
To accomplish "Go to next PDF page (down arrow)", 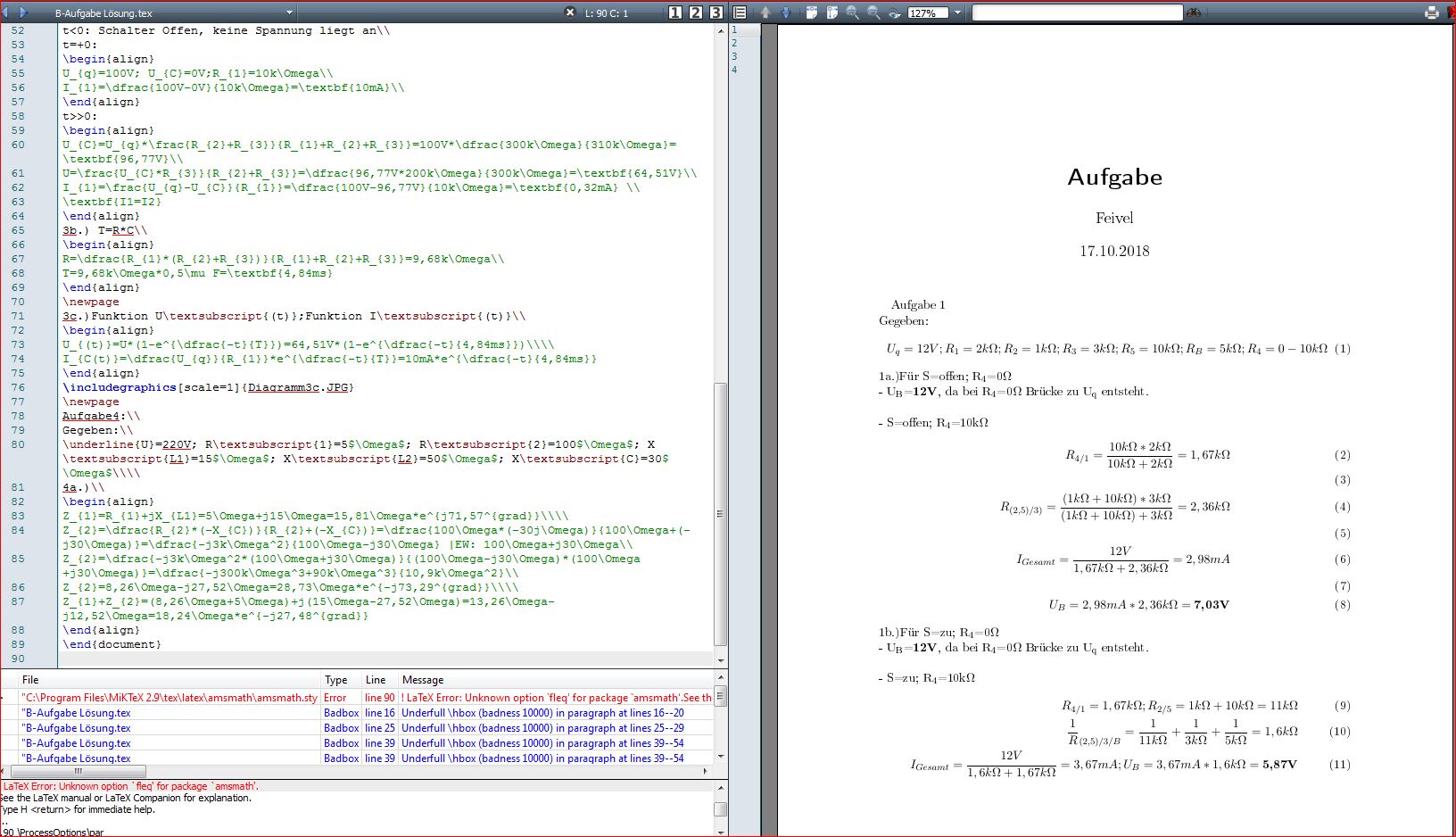I will pyautogui.click(x=786, y=12).
